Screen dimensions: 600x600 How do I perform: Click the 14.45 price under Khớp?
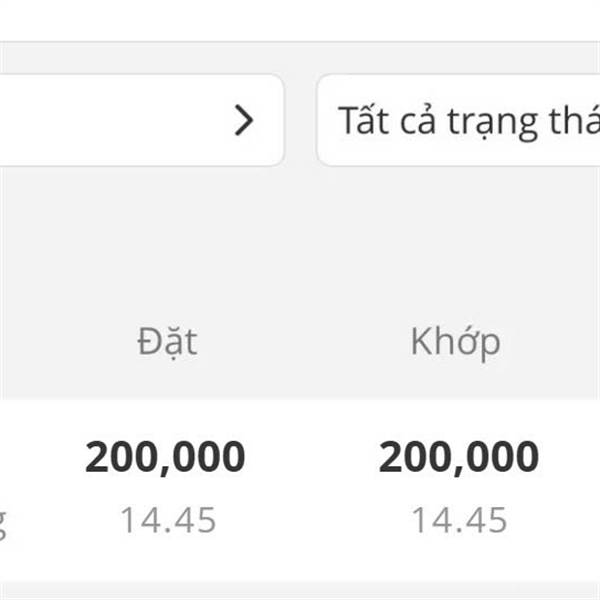coord(459,520)
